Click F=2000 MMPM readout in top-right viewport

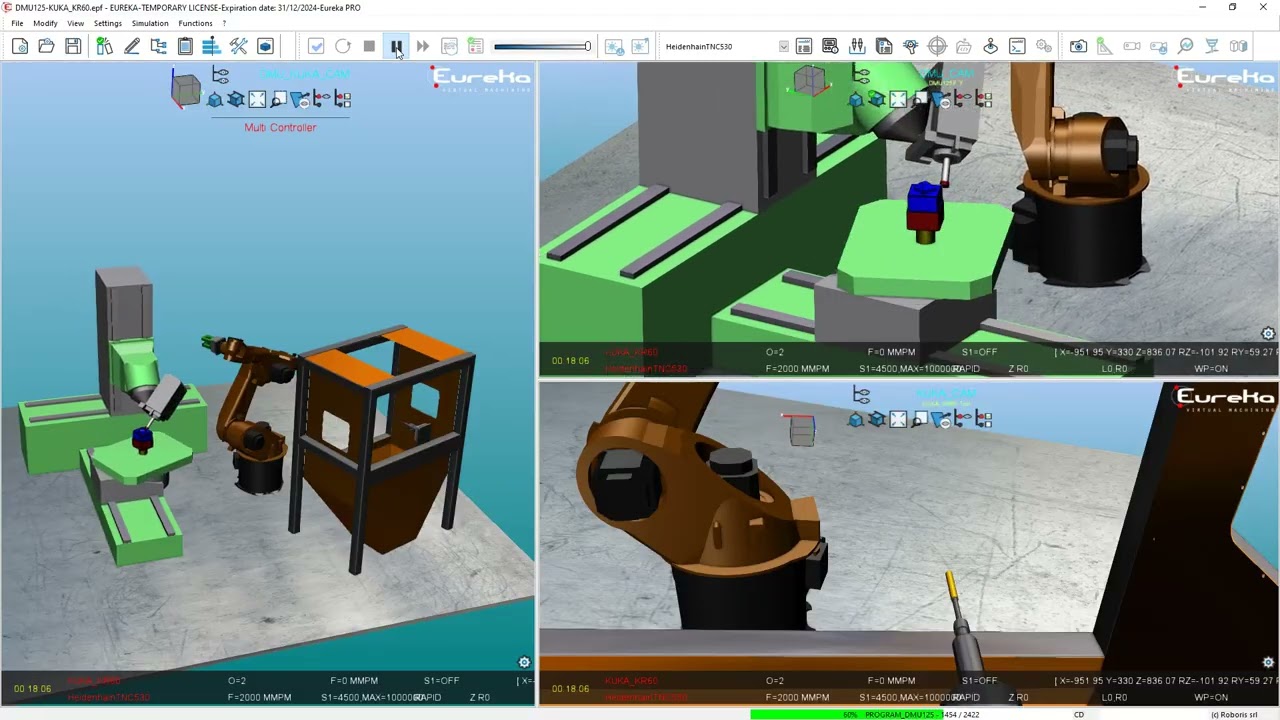[x=798, y=368]
